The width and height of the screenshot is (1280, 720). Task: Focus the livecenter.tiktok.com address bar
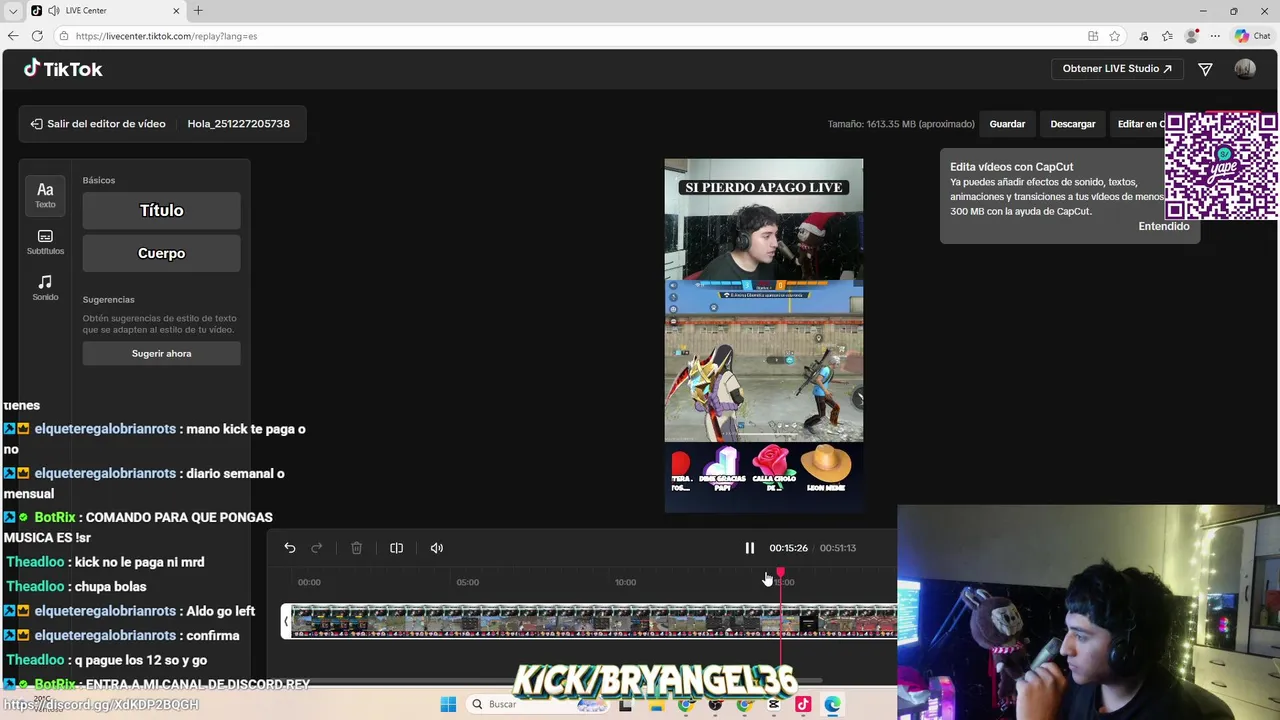coord(570,36)
